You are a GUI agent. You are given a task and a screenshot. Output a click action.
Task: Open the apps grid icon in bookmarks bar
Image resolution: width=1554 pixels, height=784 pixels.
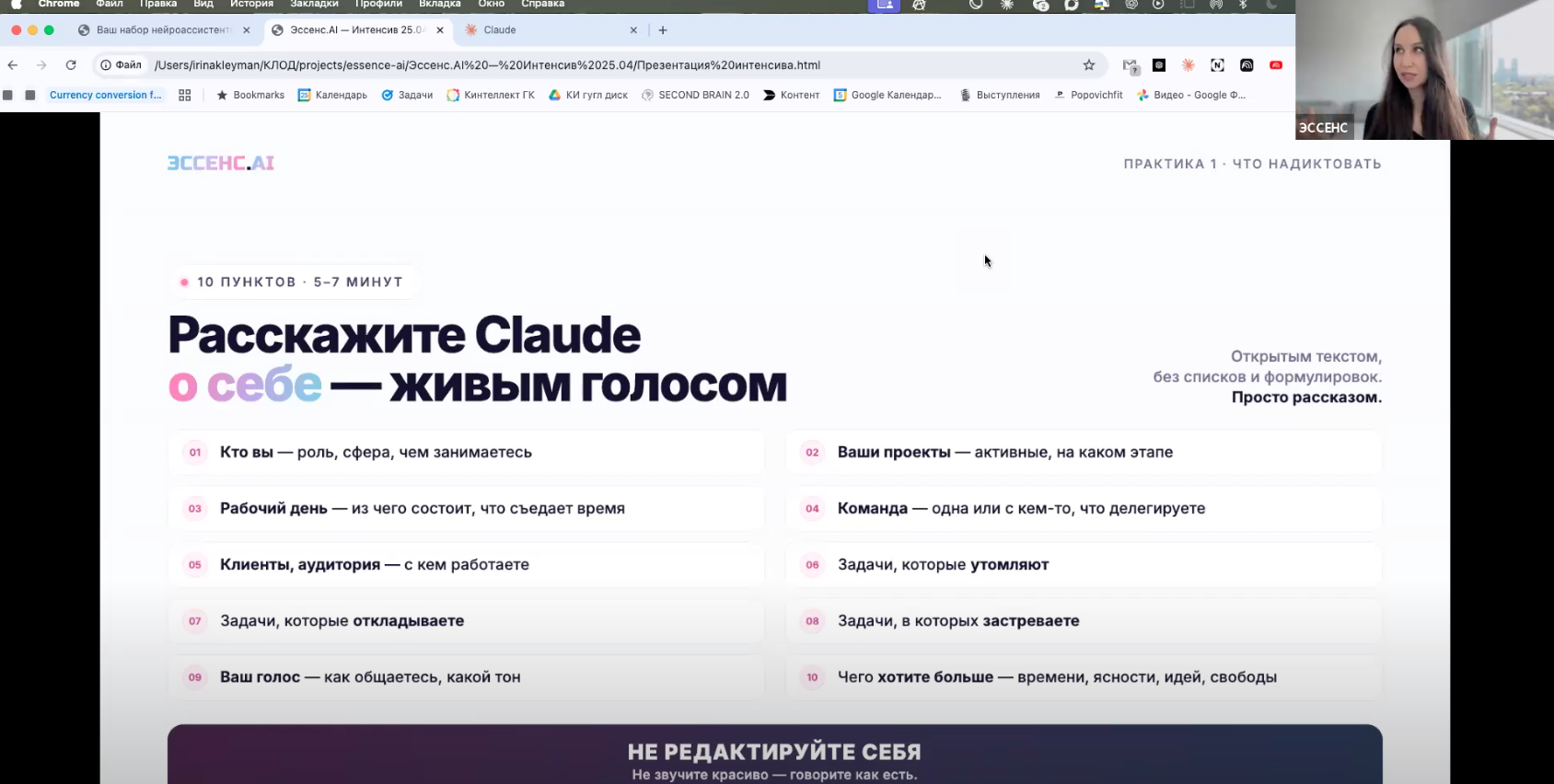[184, 95]
